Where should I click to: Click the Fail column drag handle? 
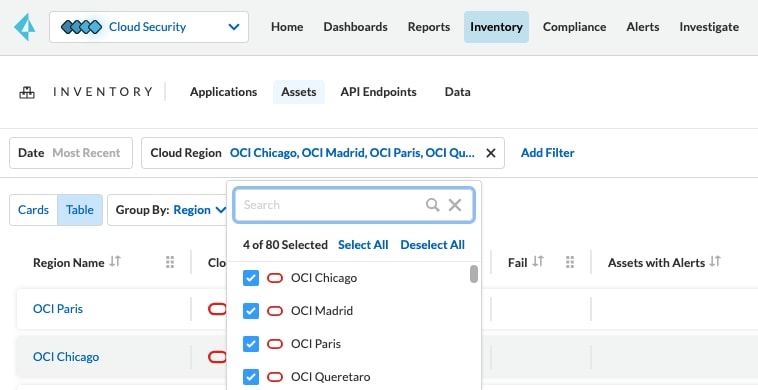[x=570, y=262]
